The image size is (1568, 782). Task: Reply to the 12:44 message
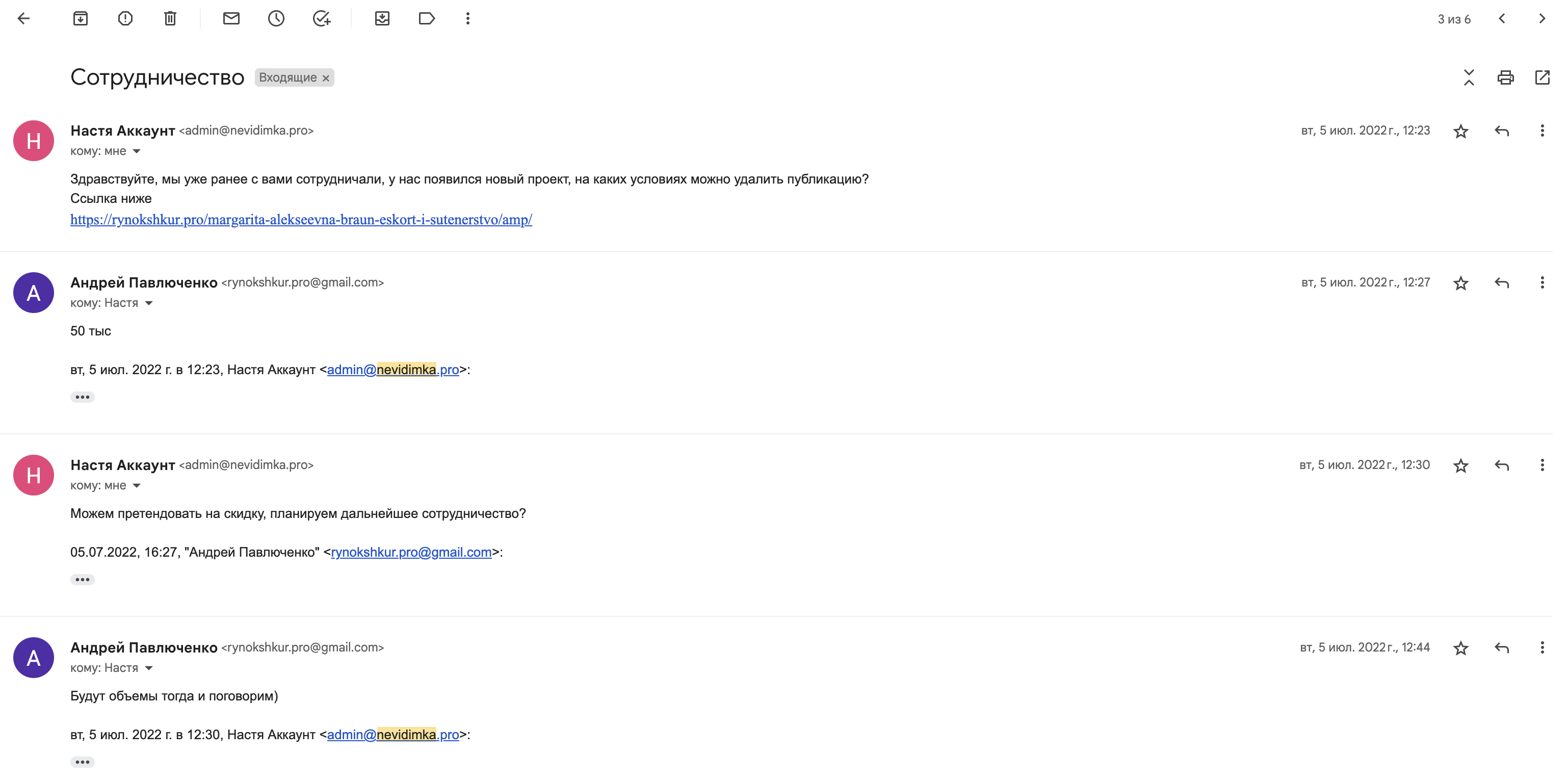[x=1502, y=648]
